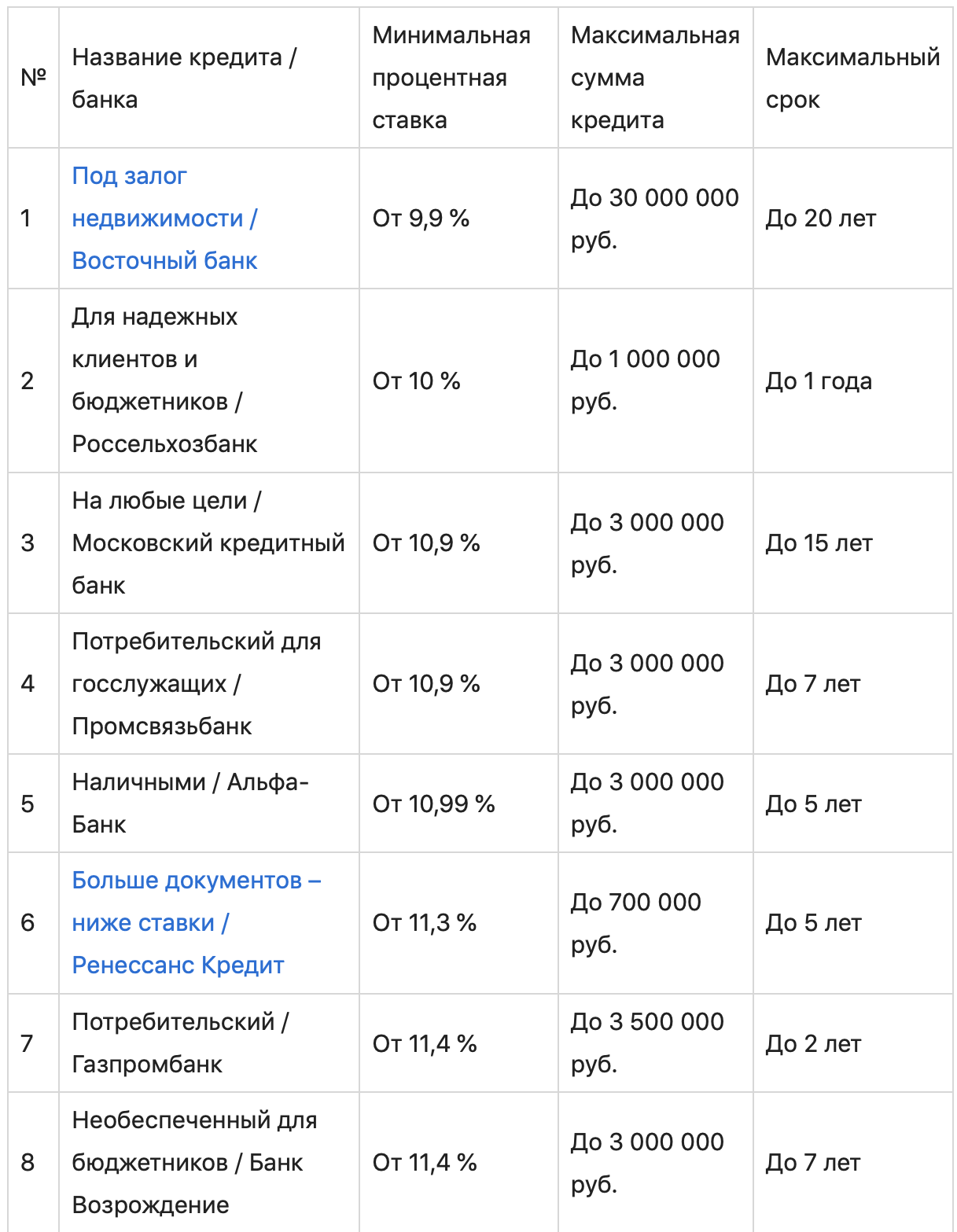Click the От 9,9 % rate cell
Screen dimensions: 957x1232
point(421,219)
